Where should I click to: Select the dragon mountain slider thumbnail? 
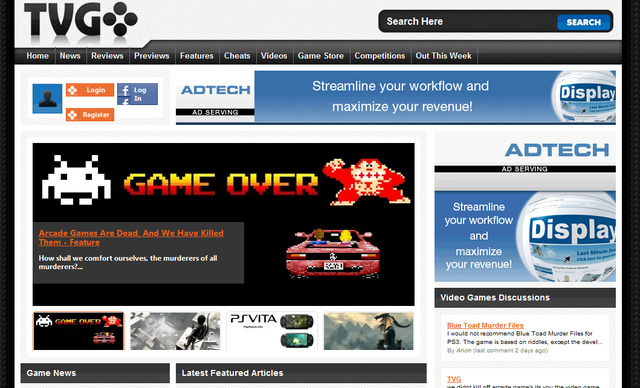[x=369, y=331]
